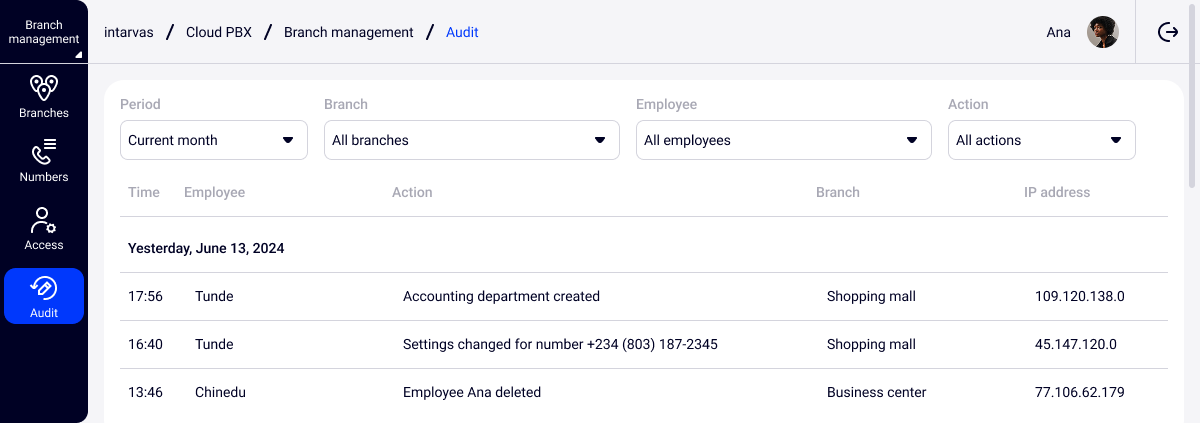Click the user name Ana in header
The height and width of the screenshot is (423, 1200).
[1058, 32]
